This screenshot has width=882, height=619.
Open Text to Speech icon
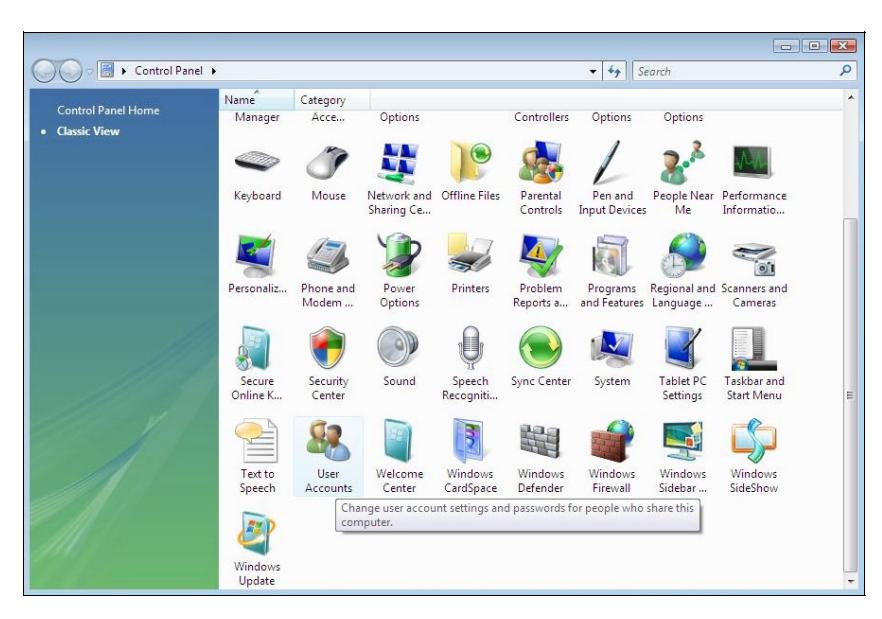(x=257, y=457)
